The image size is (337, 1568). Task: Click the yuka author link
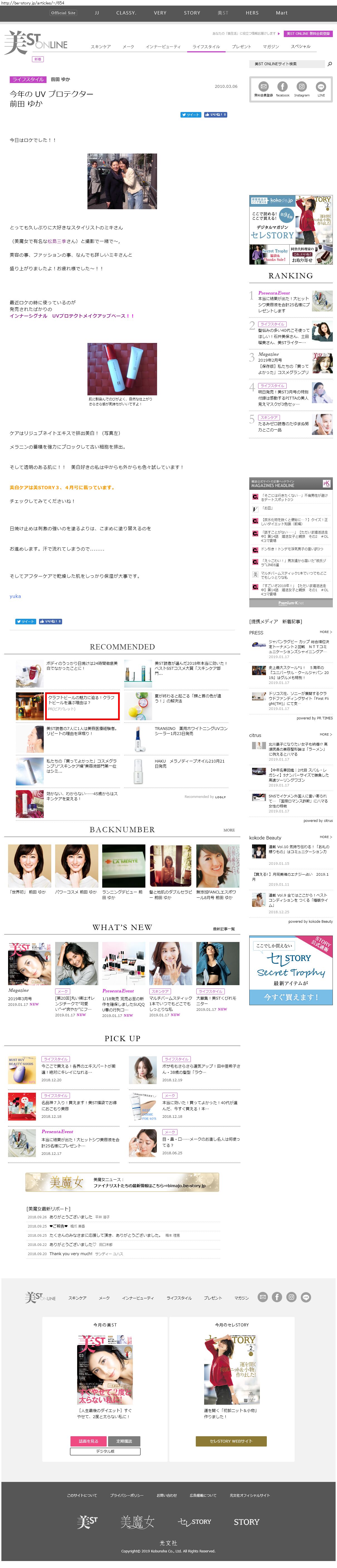pyautogui.click(x=15, y=596)
